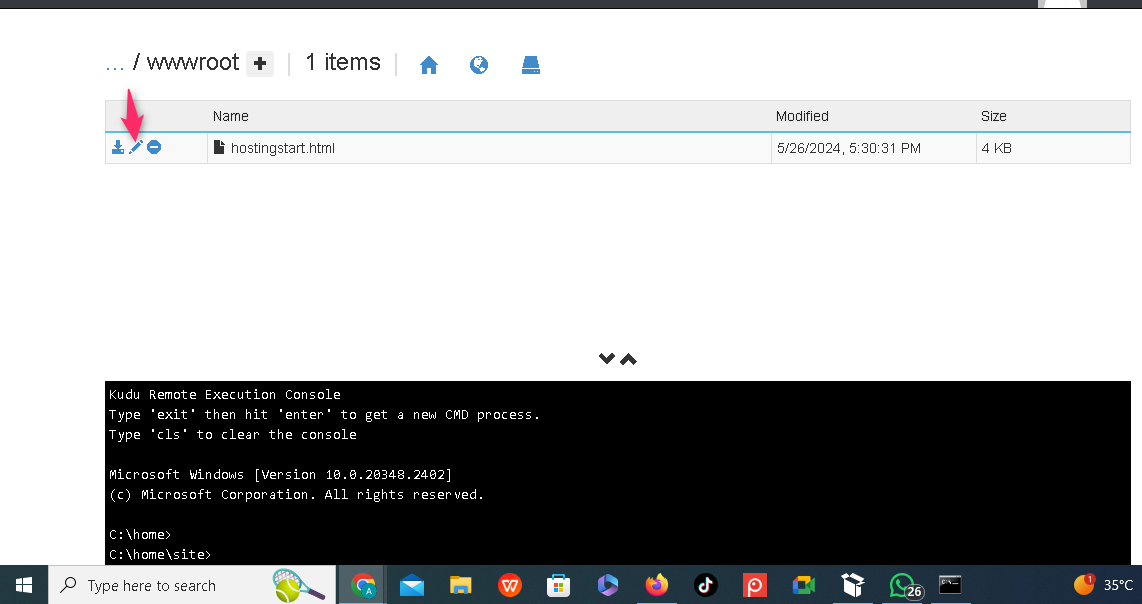Click the Kudu Remote Execution Console heading line

225,394
